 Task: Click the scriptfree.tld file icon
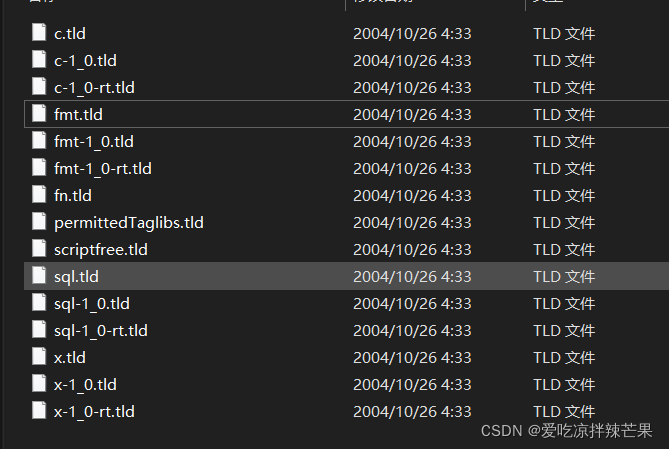point(39,249)
